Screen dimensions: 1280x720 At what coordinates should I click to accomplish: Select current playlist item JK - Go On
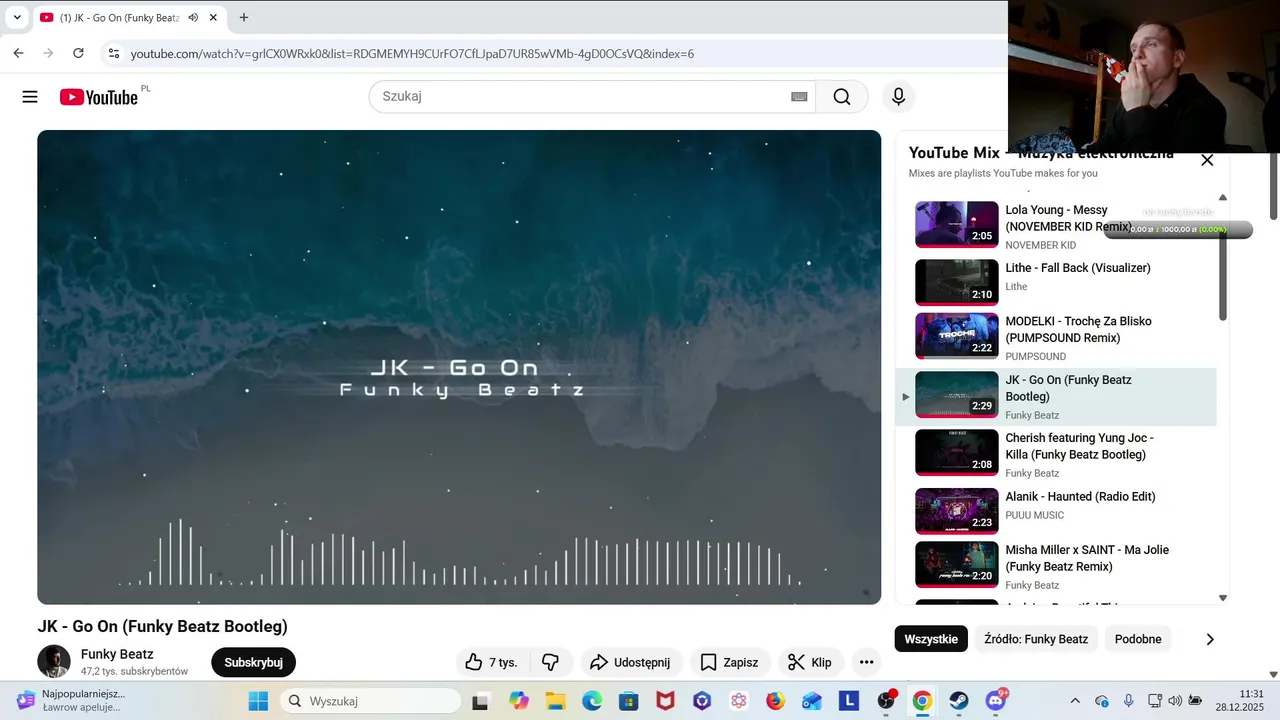(1056, 397)
